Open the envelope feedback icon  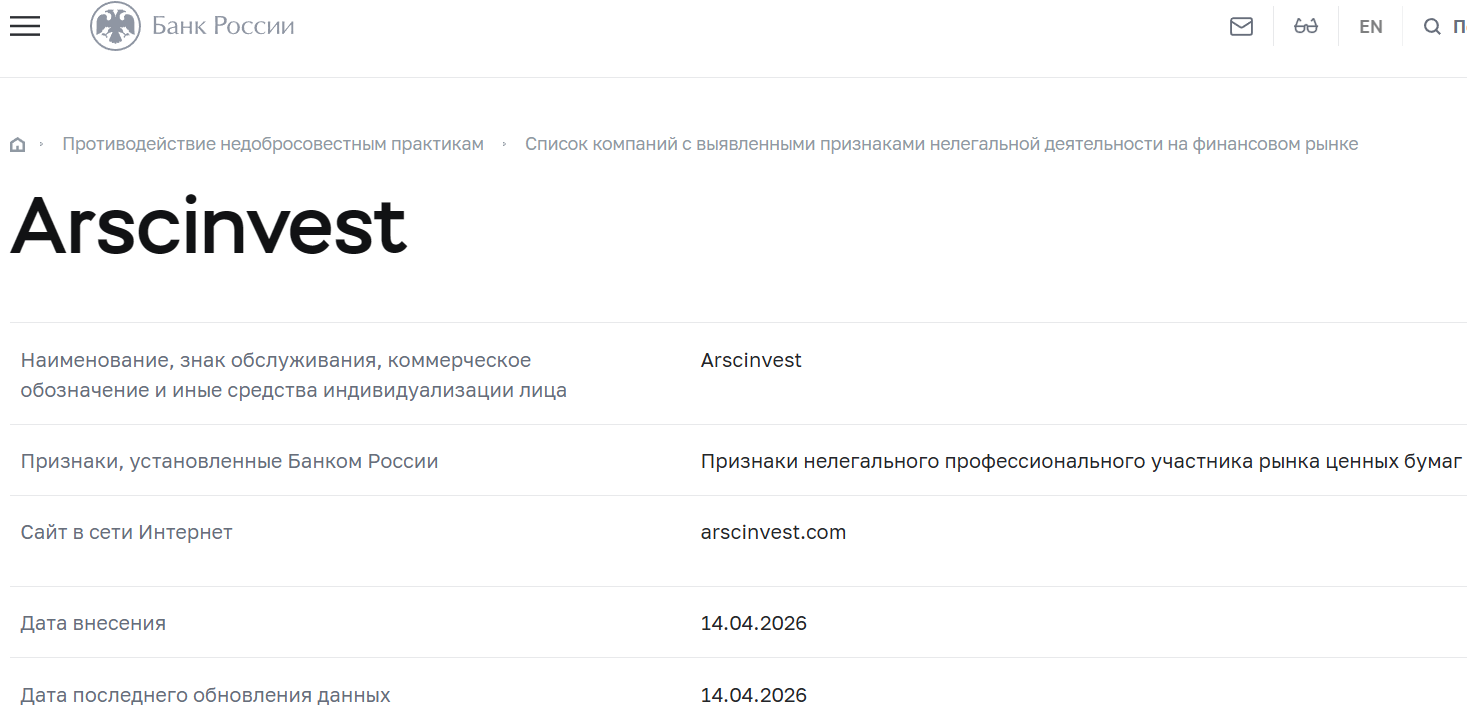click(1241, 26)
